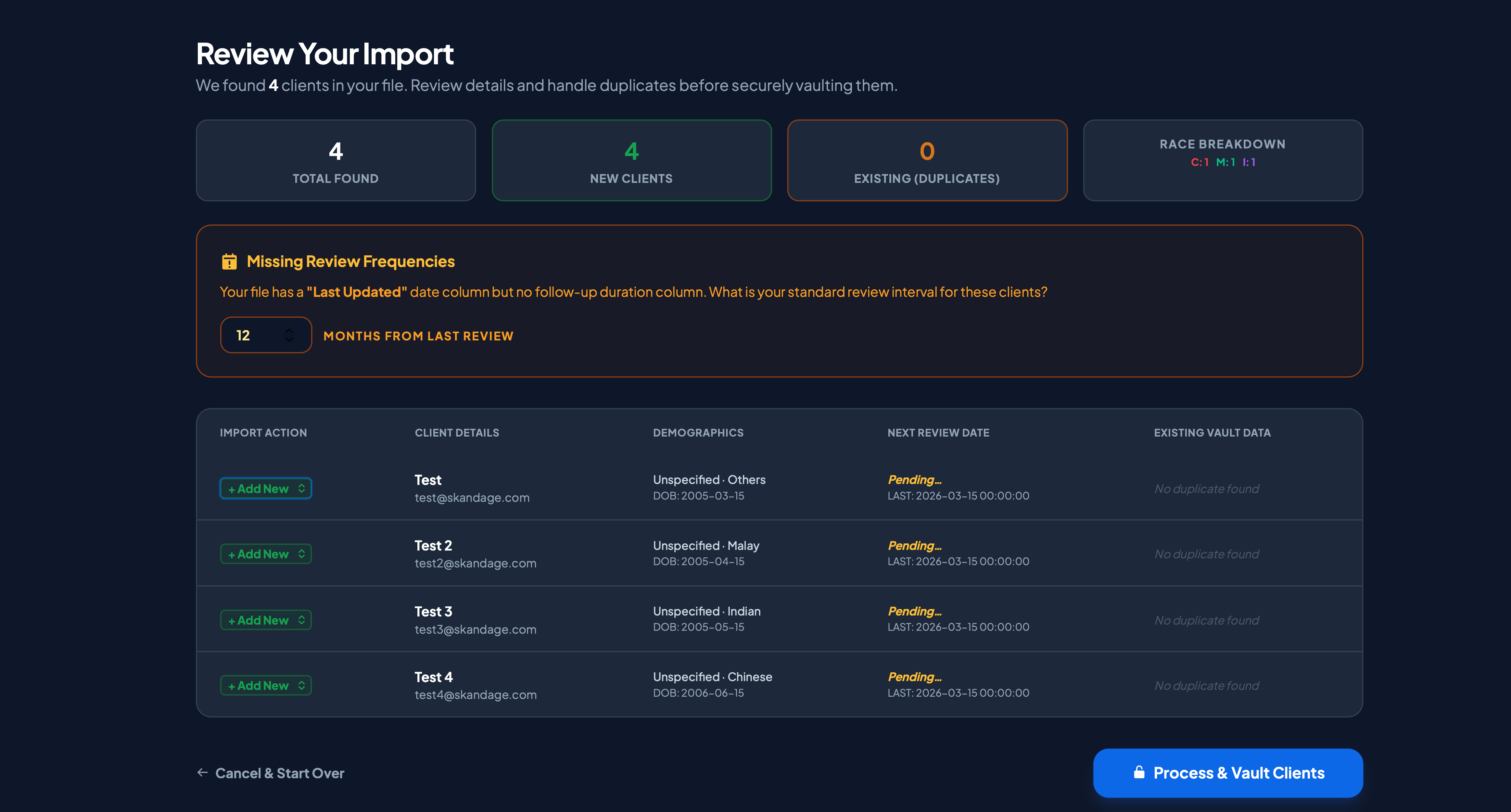
Task: Open the Add New dropdown for Test 3
Action: [265, 619]
